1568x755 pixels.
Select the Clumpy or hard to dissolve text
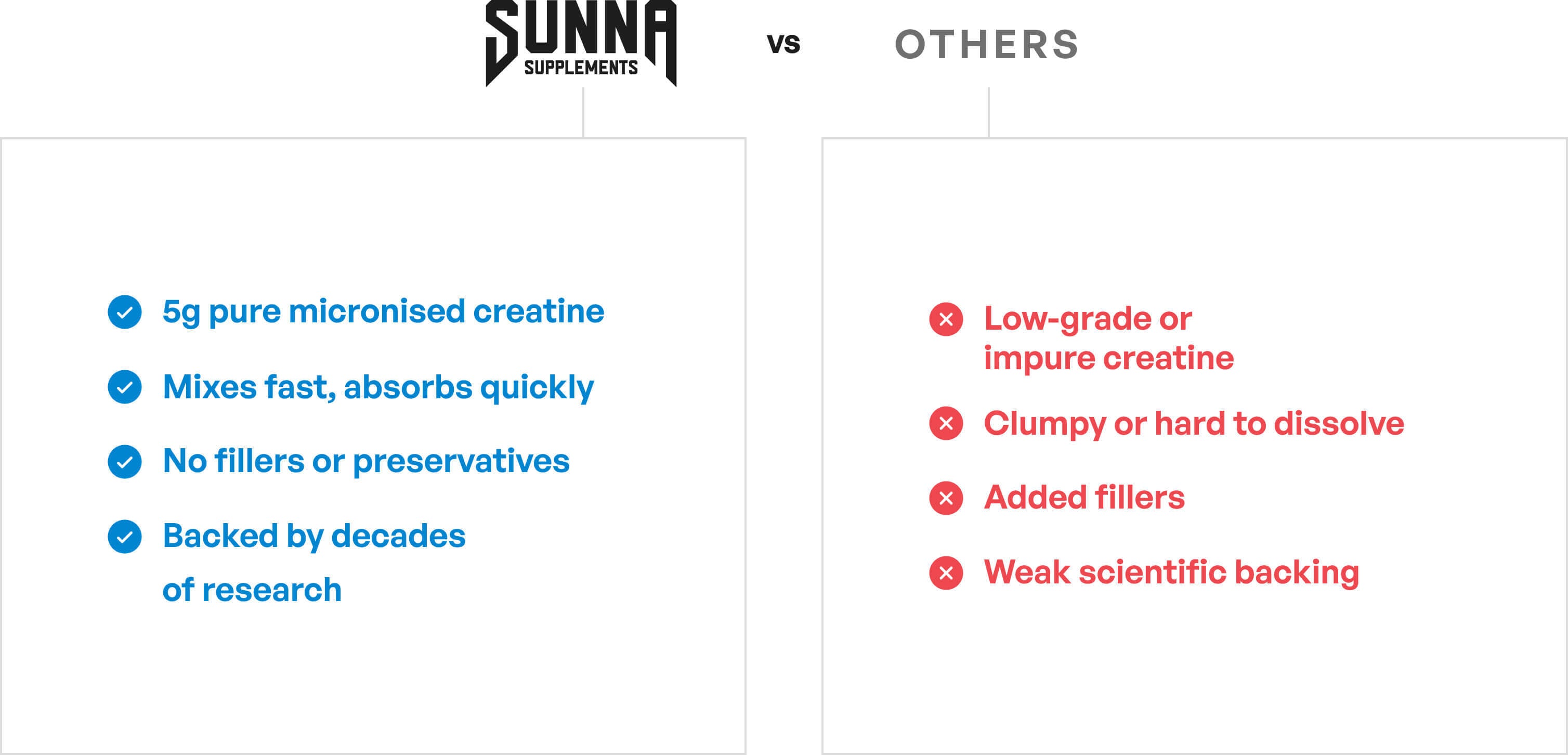[x=1194, y=423]
